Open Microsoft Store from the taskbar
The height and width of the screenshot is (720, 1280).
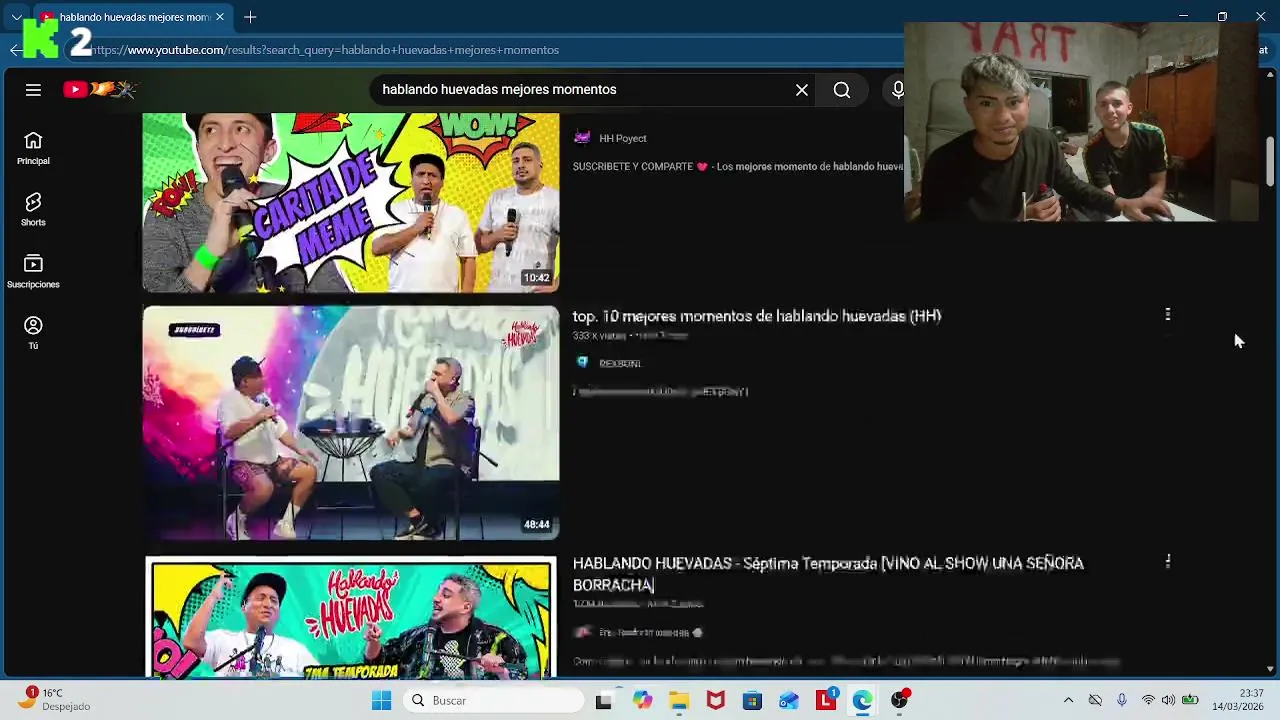[x=752, y=701]
